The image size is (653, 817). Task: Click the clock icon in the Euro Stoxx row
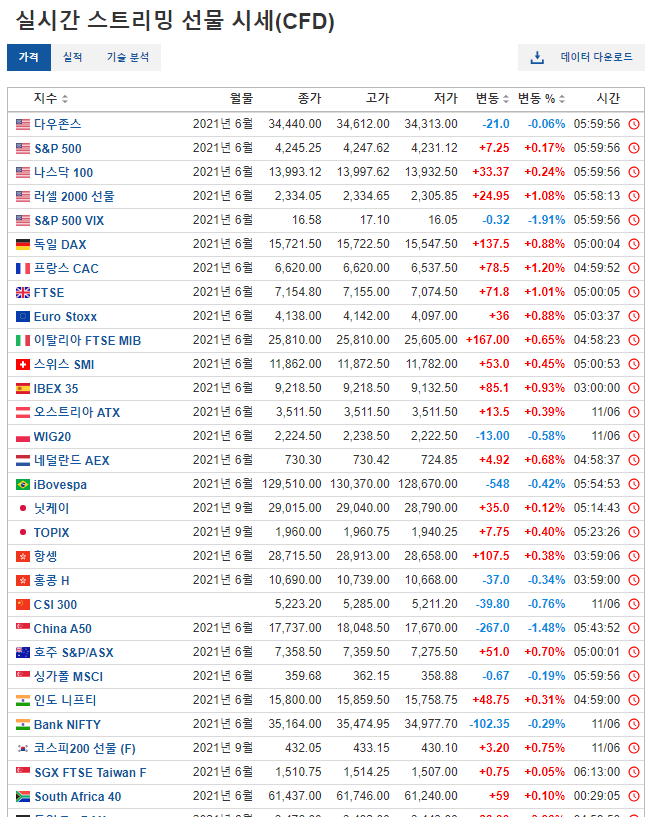click(x=634, y=316)
